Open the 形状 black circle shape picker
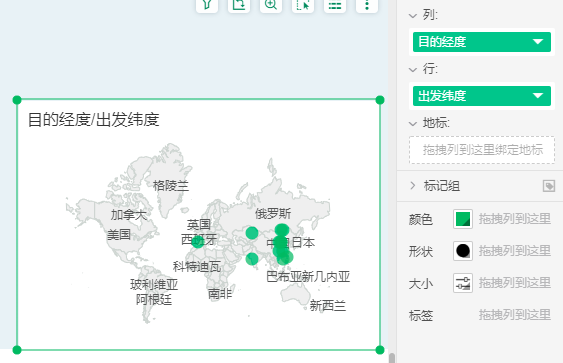 coord(463,251)
